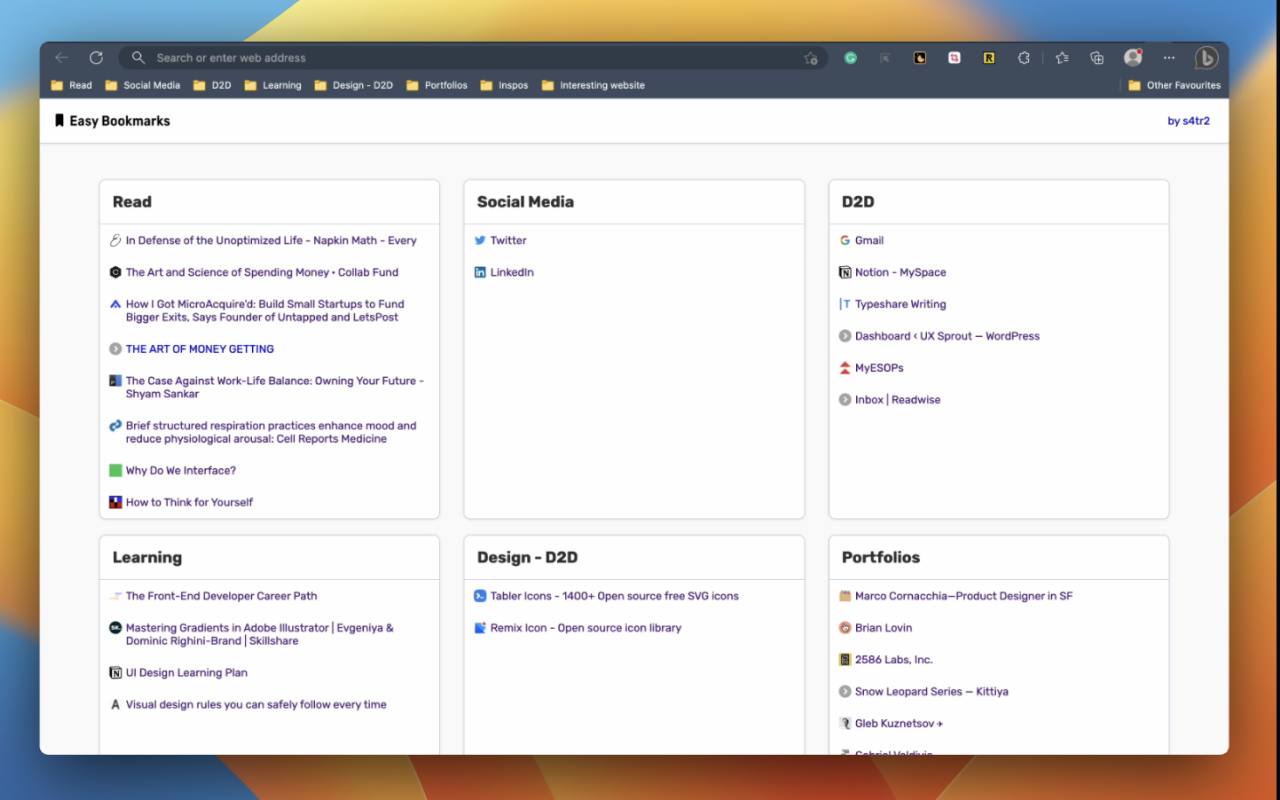The width and height of the screenshot is (1280, 800).
Task: Click the browser profile avatar icon
Action: (x=1132, y=58)
